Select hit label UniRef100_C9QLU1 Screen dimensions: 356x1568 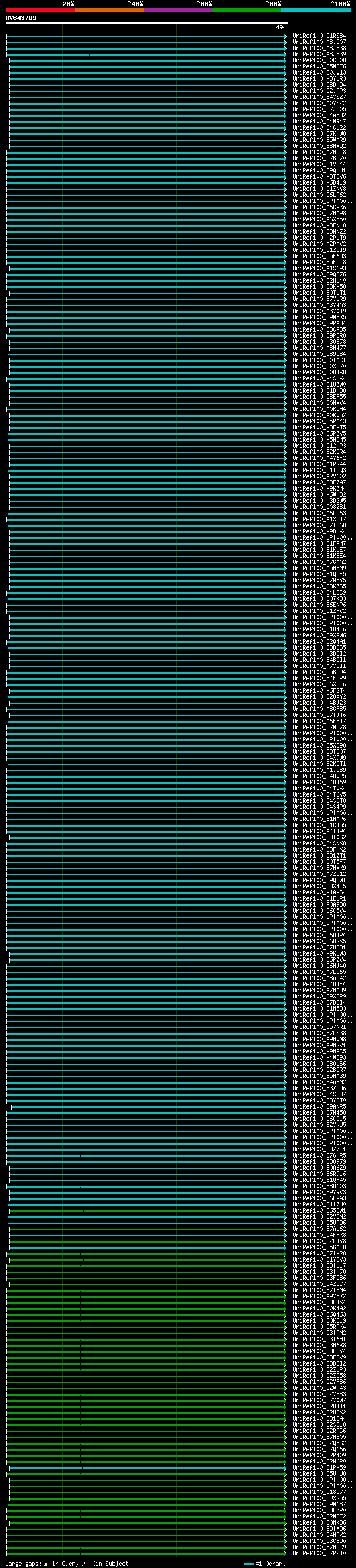319,170
